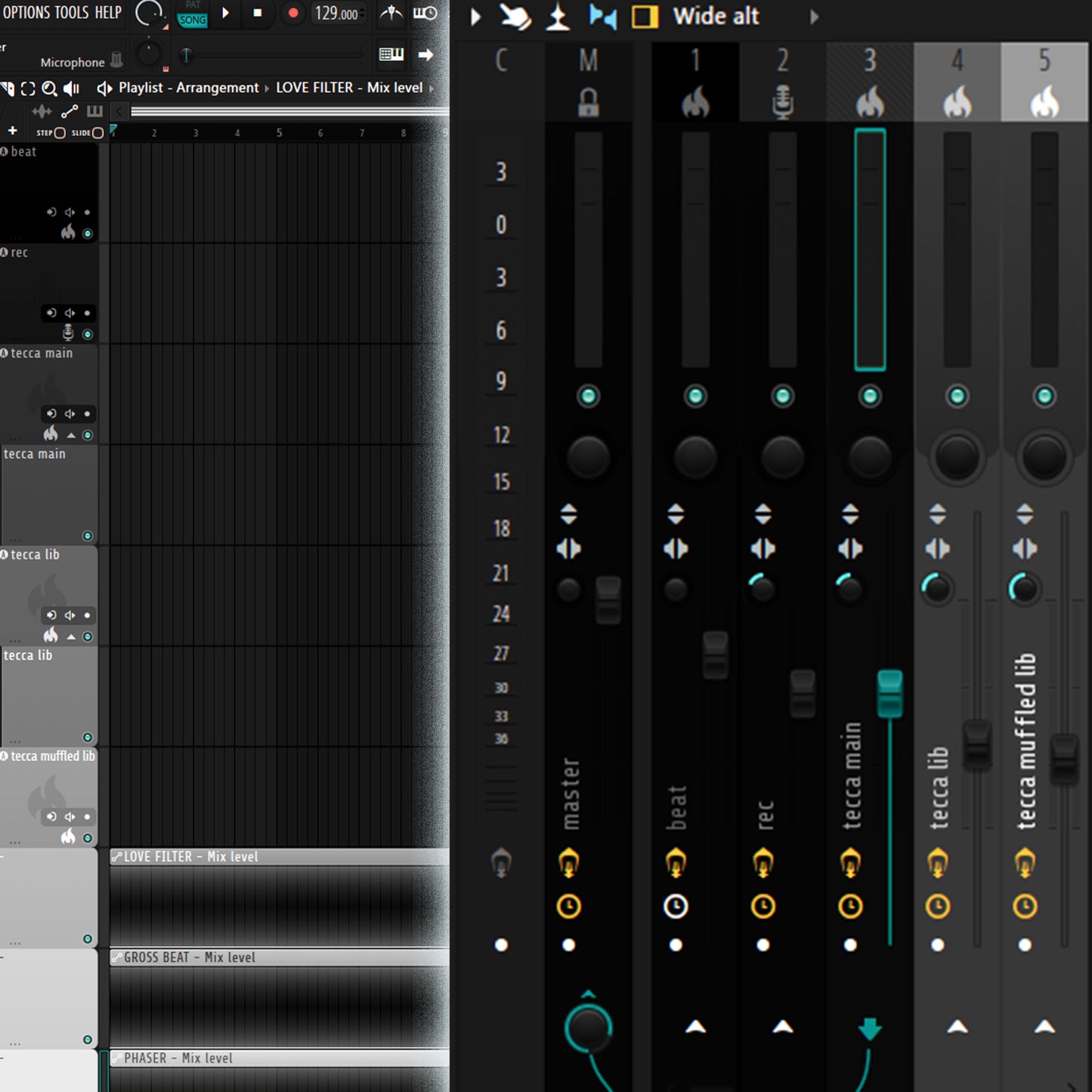Click bar 5 on playlist timeline

tap(279, 133)
